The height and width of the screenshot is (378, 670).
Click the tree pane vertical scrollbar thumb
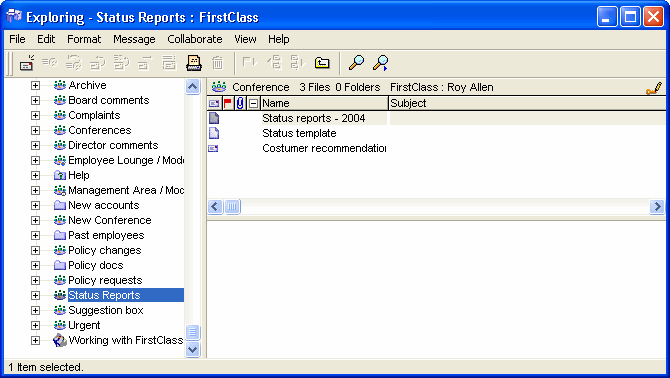click(x=193, y=332)
